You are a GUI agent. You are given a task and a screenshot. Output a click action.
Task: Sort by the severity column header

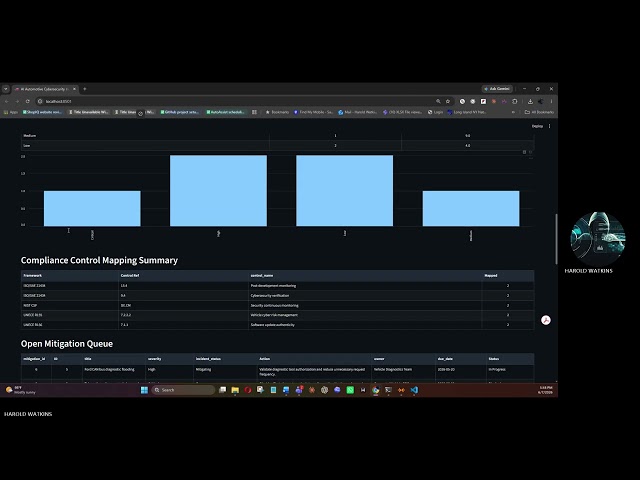coord(169,359)
